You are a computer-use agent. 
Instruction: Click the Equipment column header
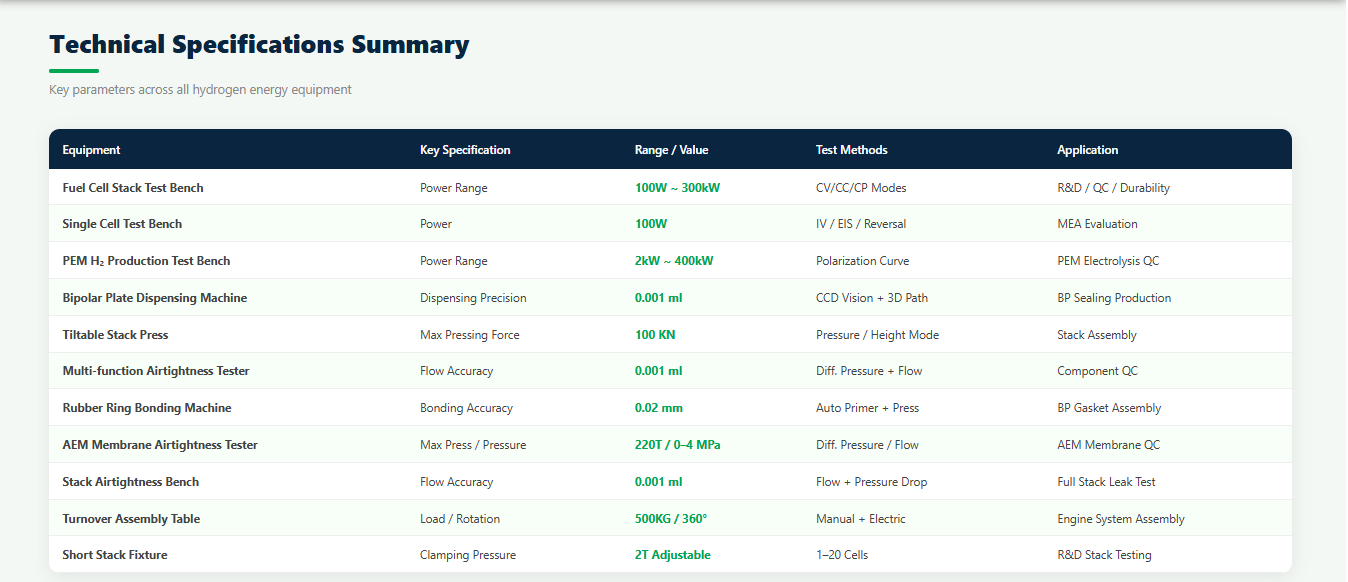tap(91, 150)
